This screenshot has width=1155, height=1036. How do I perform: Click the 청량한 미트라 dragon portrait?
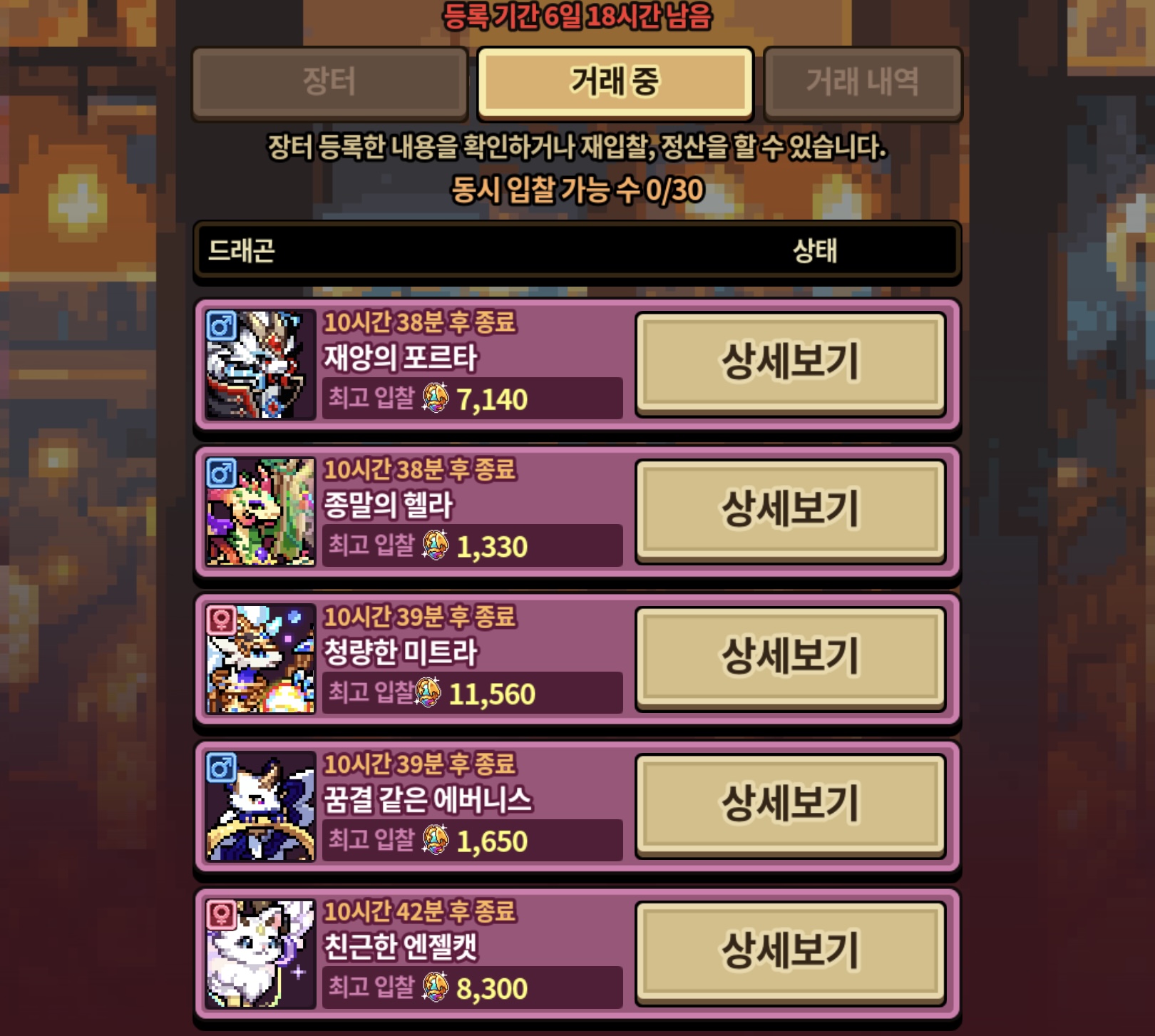[260, 659]
